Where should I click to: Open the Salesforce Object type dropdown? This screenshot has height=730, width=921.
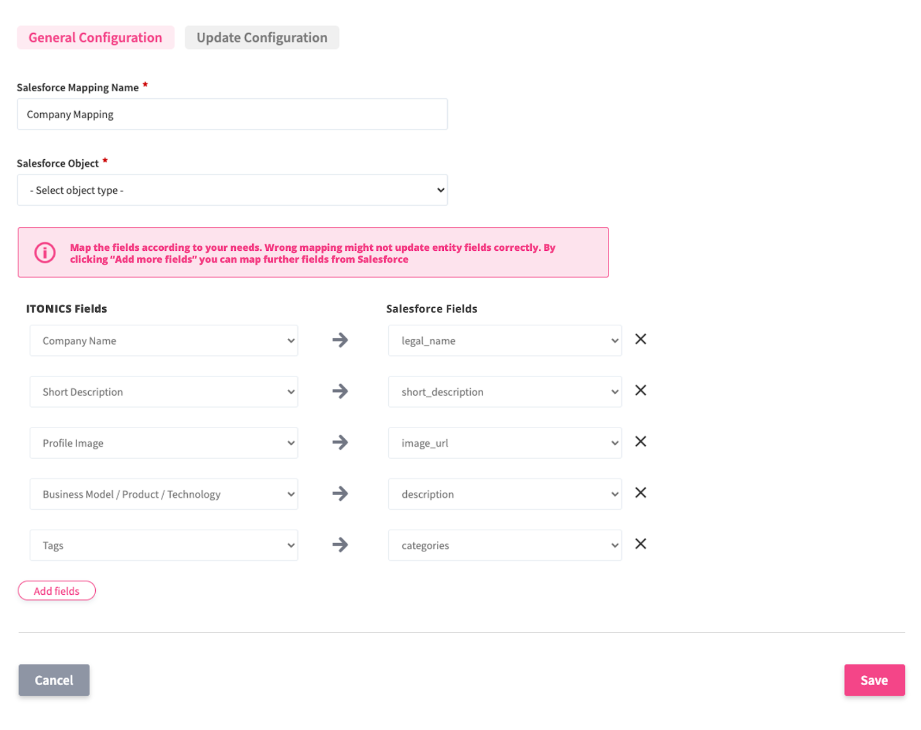[x=232, y=190]
